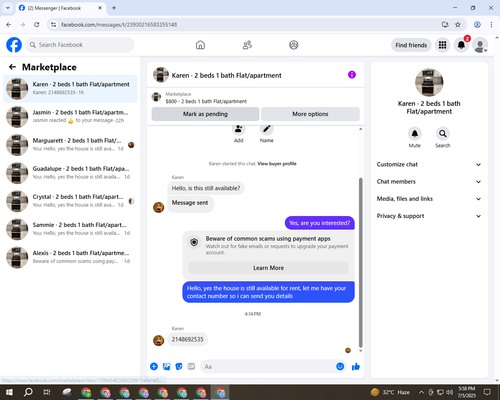Open the Facebook logo home link
The height and width of the screenshot is (400, 500).
pos(14,45)
